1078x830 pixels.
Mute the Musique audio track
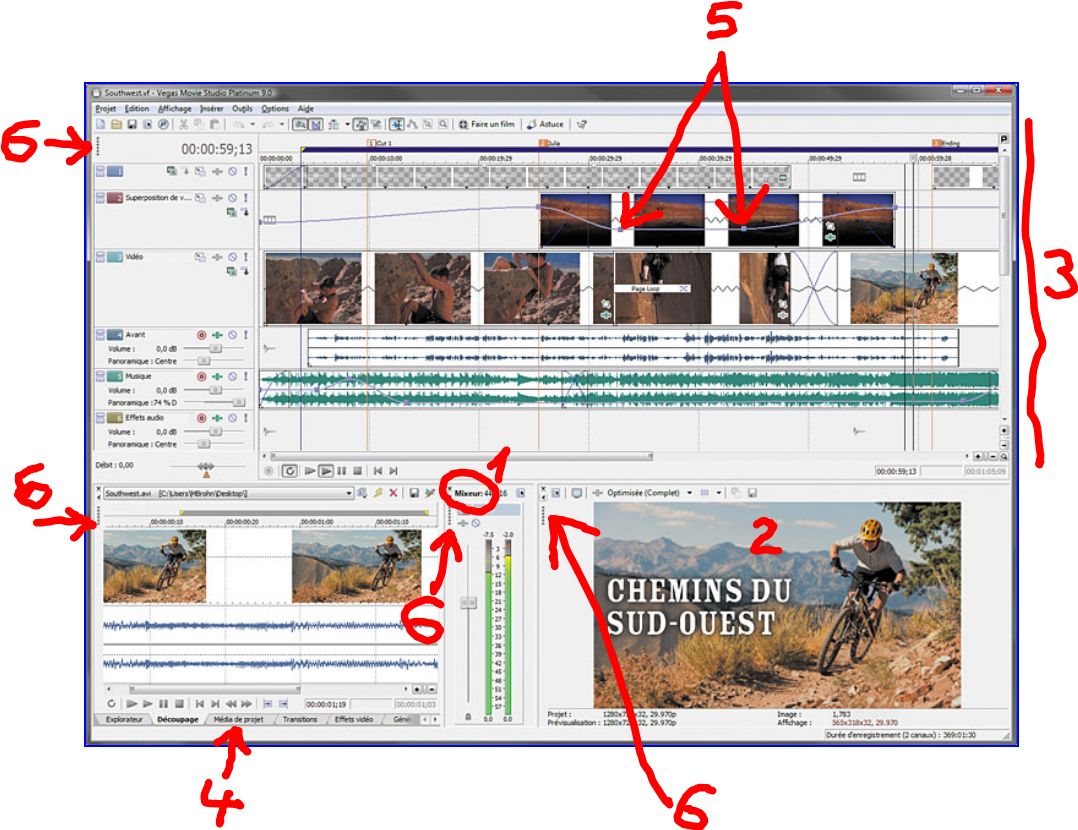pos(232,377)
